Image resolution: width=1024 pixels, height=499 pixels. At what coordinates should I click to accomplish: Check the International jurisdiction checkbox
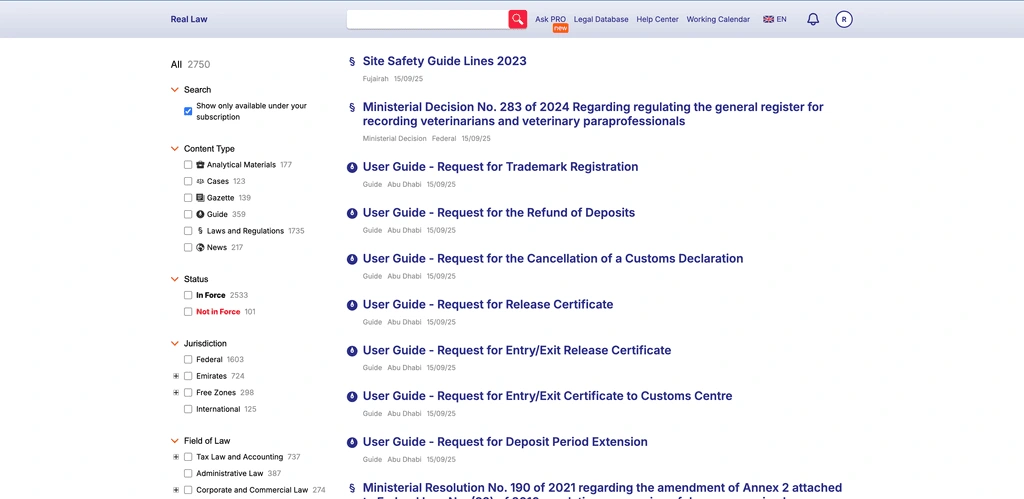[188, 409]
